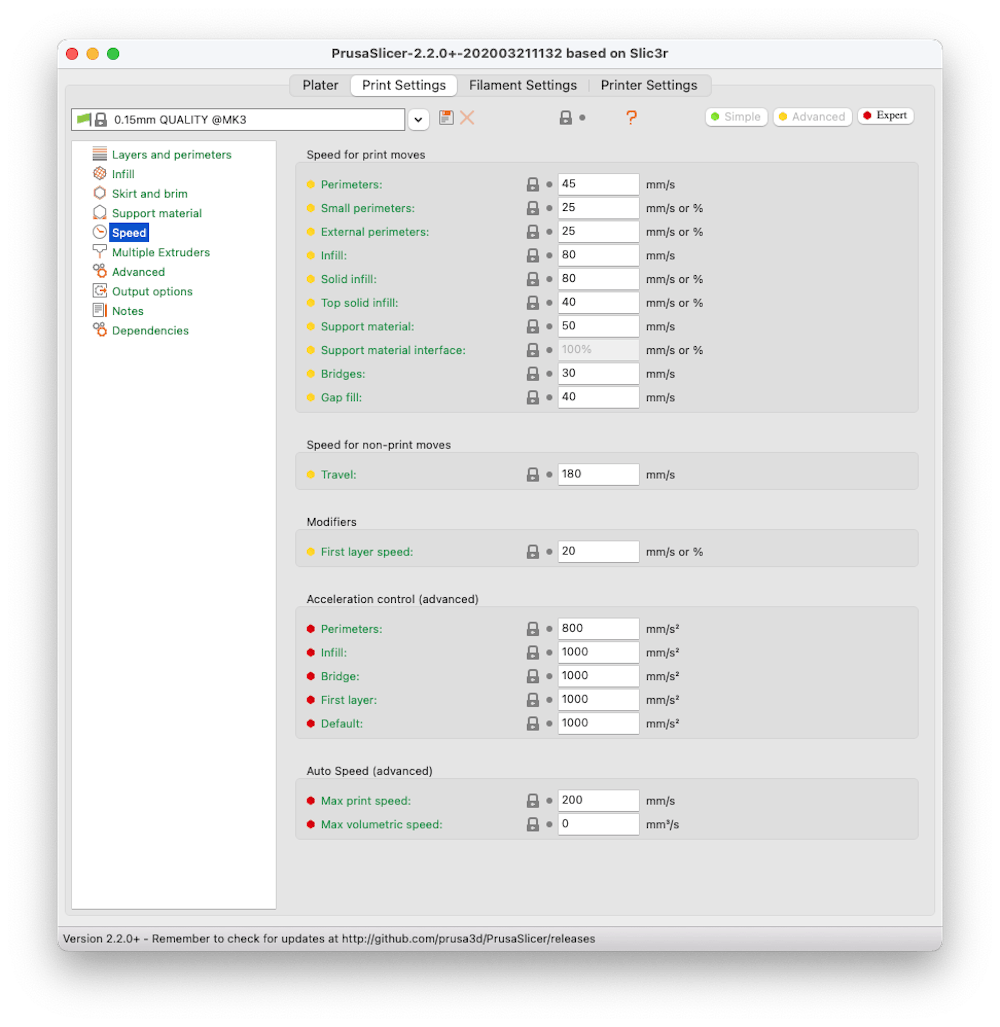
Task: Click the Speed clock icon in sidebar
Action: tap(100, 233)
